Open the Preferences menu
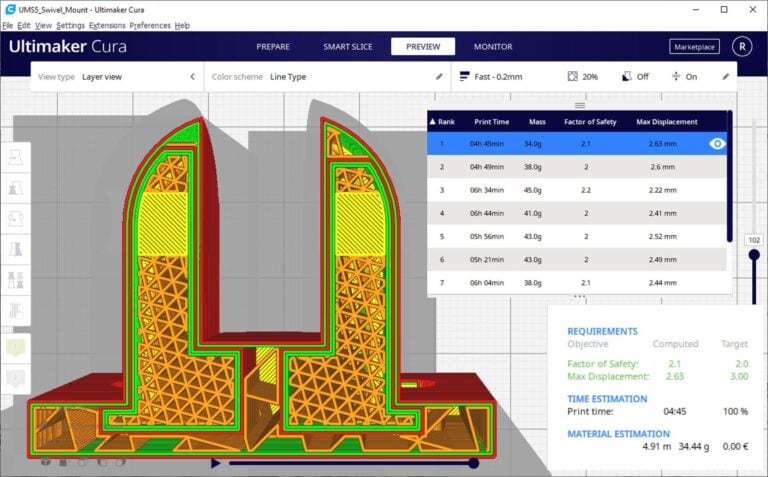Screen dimensions: 768x477 [150, 25]
